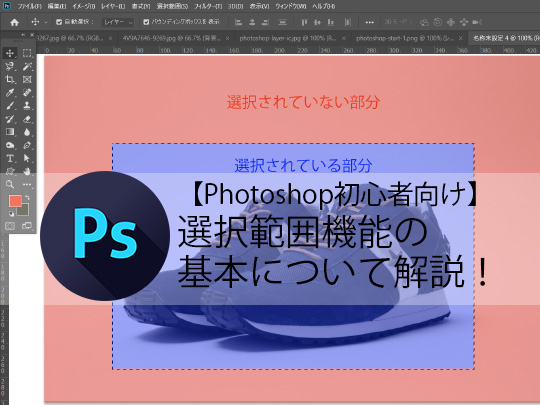The image size is (540, 405).
Task: Align vertical centers button
Action: coord(317,22)
